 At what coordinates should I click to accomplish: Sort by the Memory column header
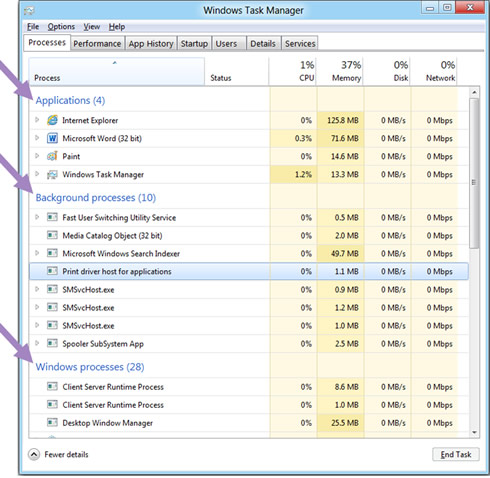point(340,72)
